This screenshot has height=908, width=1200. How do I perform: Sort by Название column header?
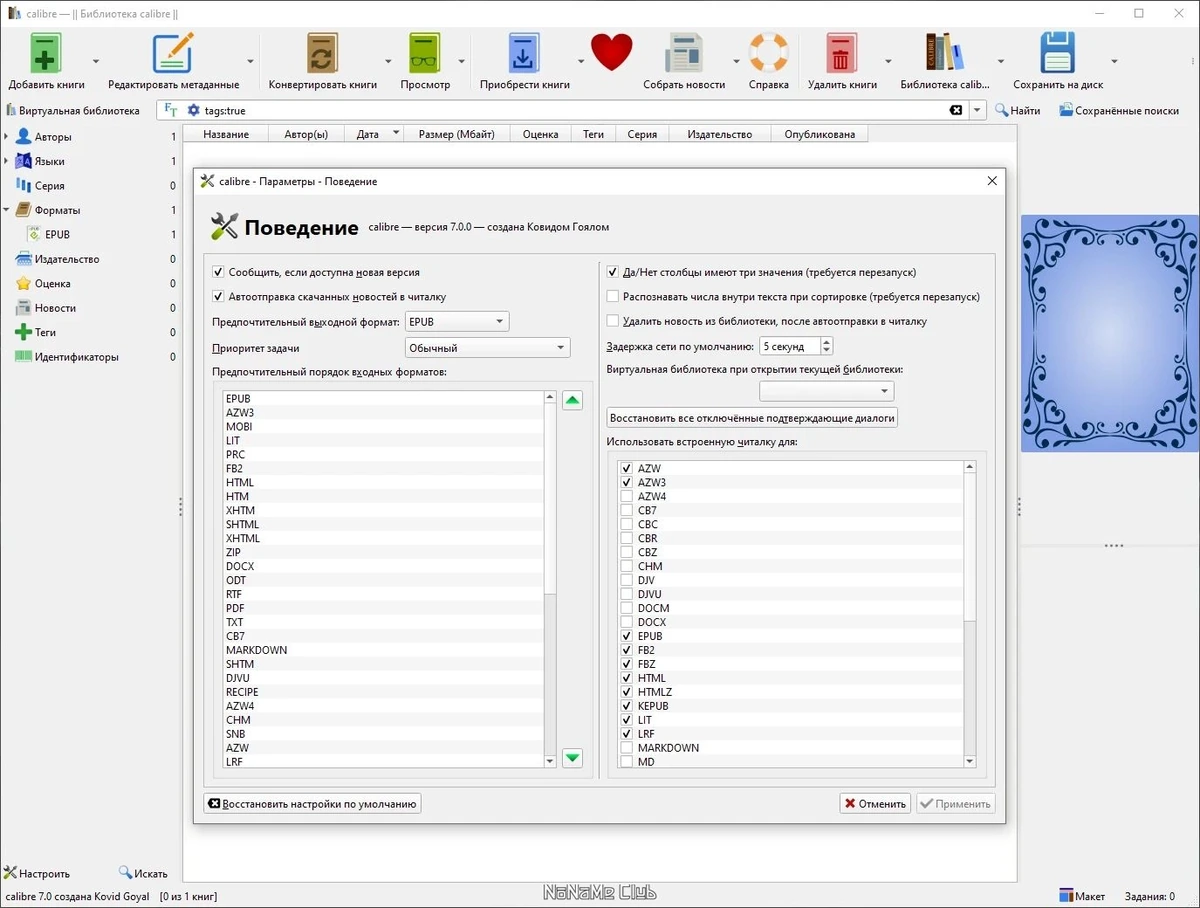[x=226, y=134]
